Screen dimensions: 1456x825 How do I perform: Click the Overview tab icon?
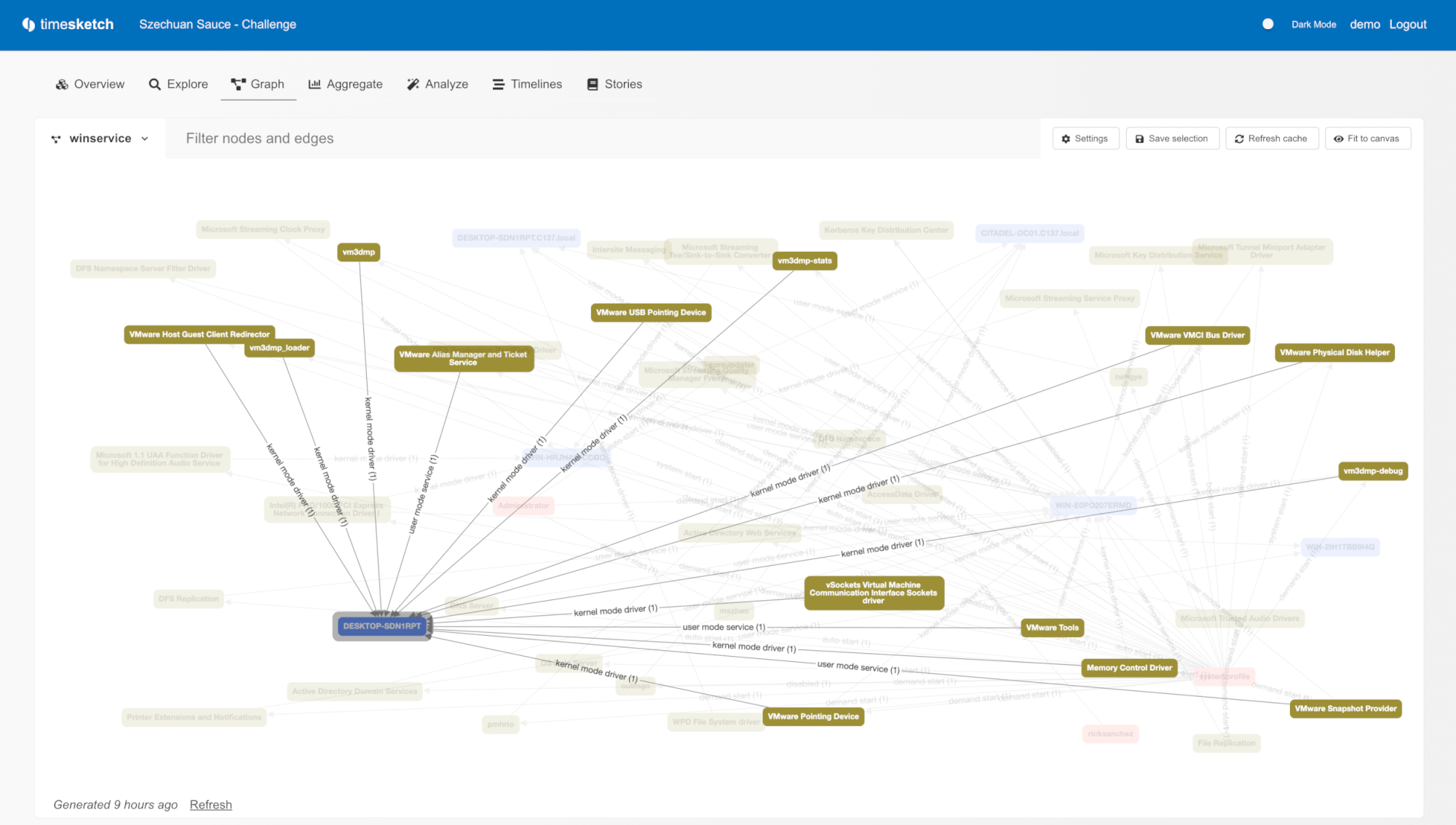click(x=62, y=84)
